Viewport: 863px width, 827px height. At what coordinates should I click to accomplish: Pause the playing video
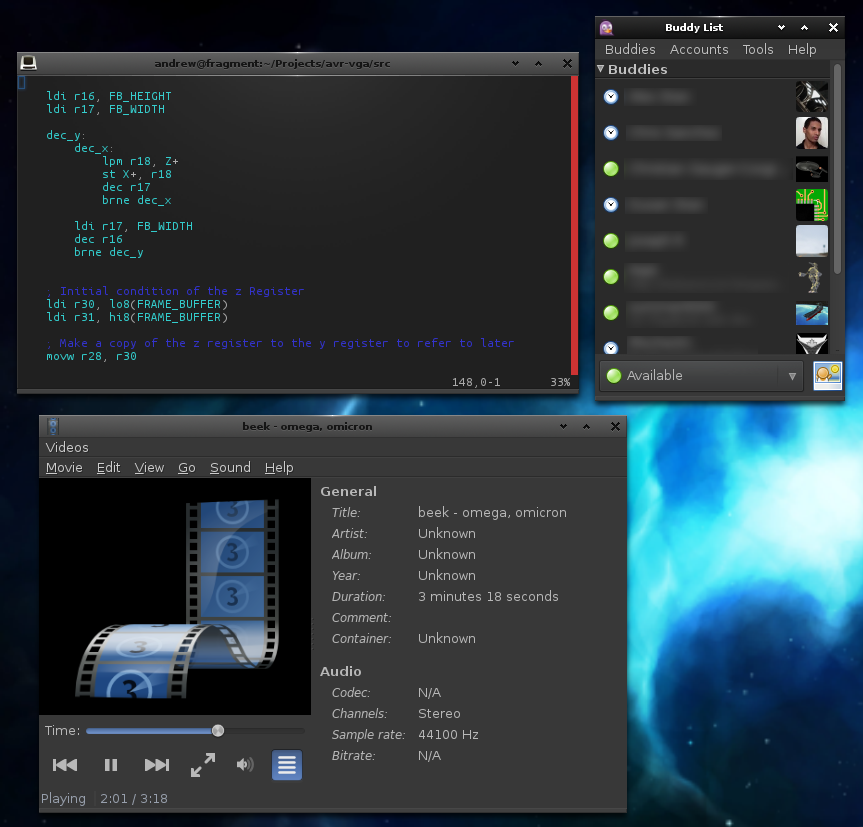coord(111,765)
